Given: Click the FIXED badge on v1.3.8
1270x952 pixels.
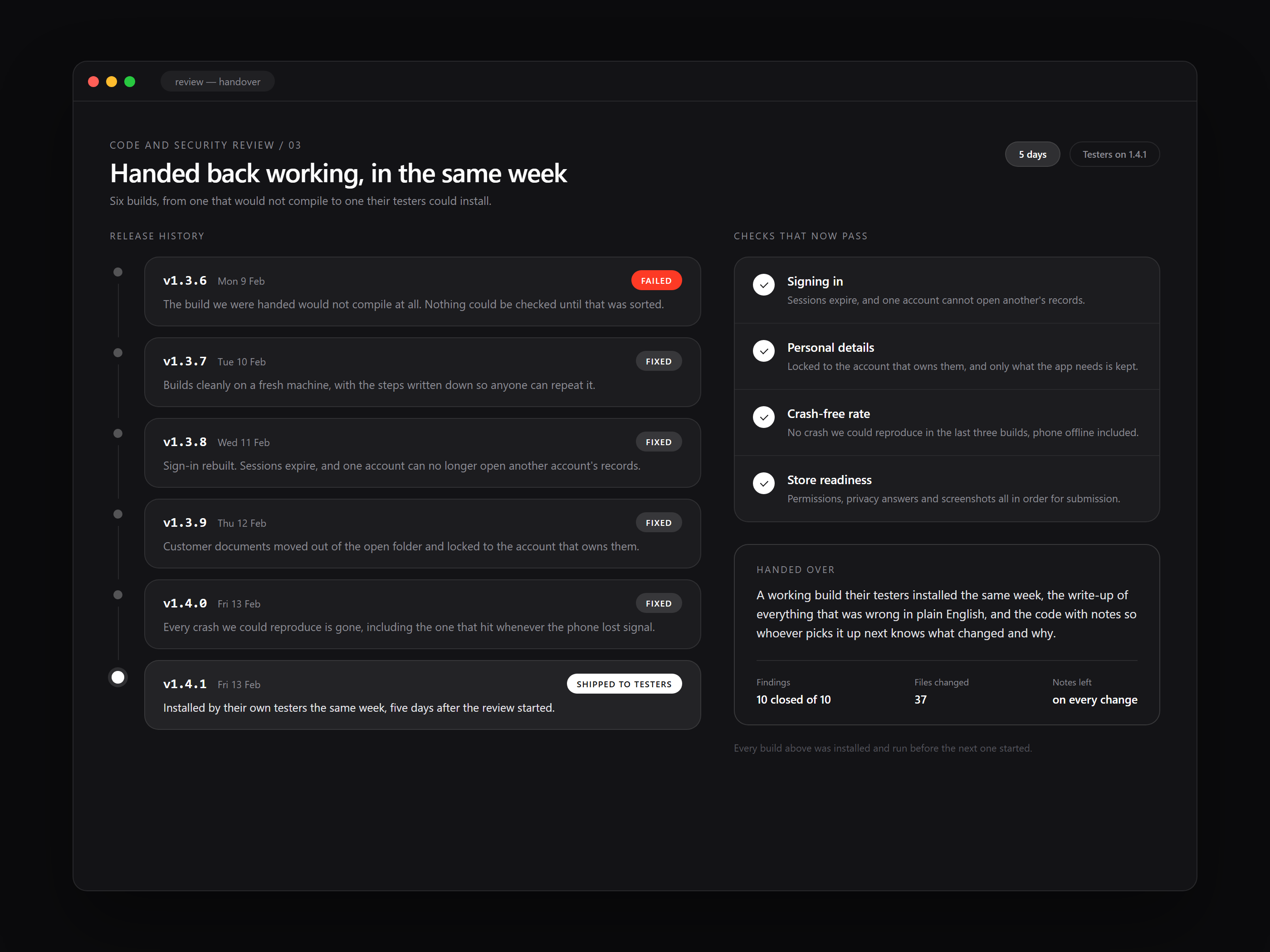Looking at the screenshot, I should coord(659,442).
